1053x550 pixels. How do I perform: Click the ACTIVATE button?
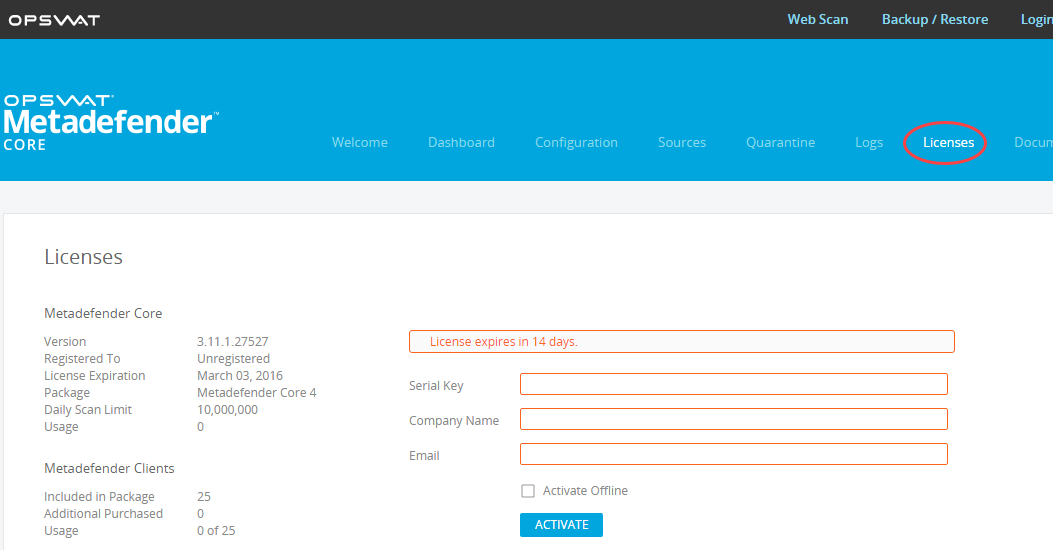pos(561,525)
